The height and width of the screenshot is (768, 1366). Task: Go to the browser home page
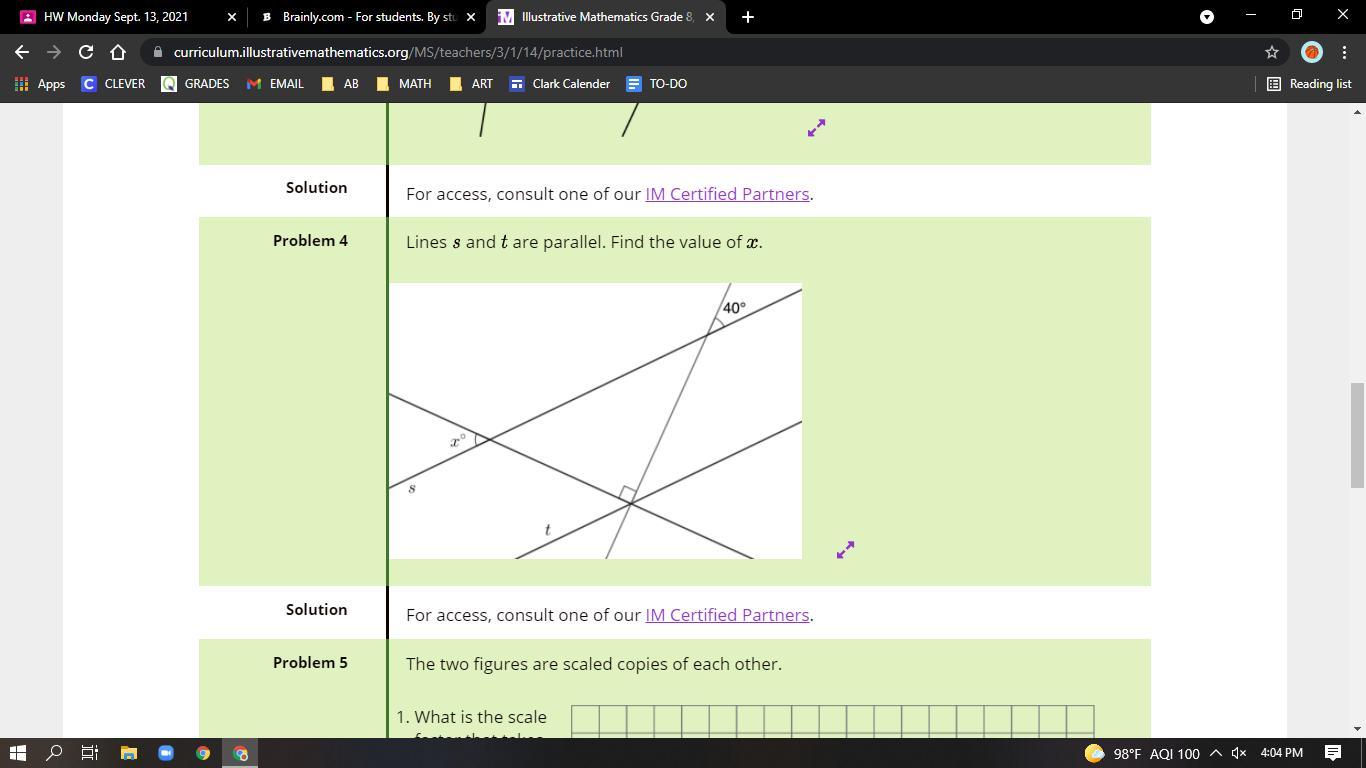tap(118, 52)
